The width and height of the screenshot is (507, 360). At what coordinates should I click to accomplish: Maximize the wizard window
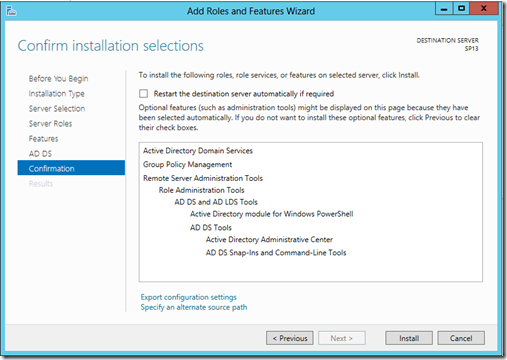pos(461,9)
